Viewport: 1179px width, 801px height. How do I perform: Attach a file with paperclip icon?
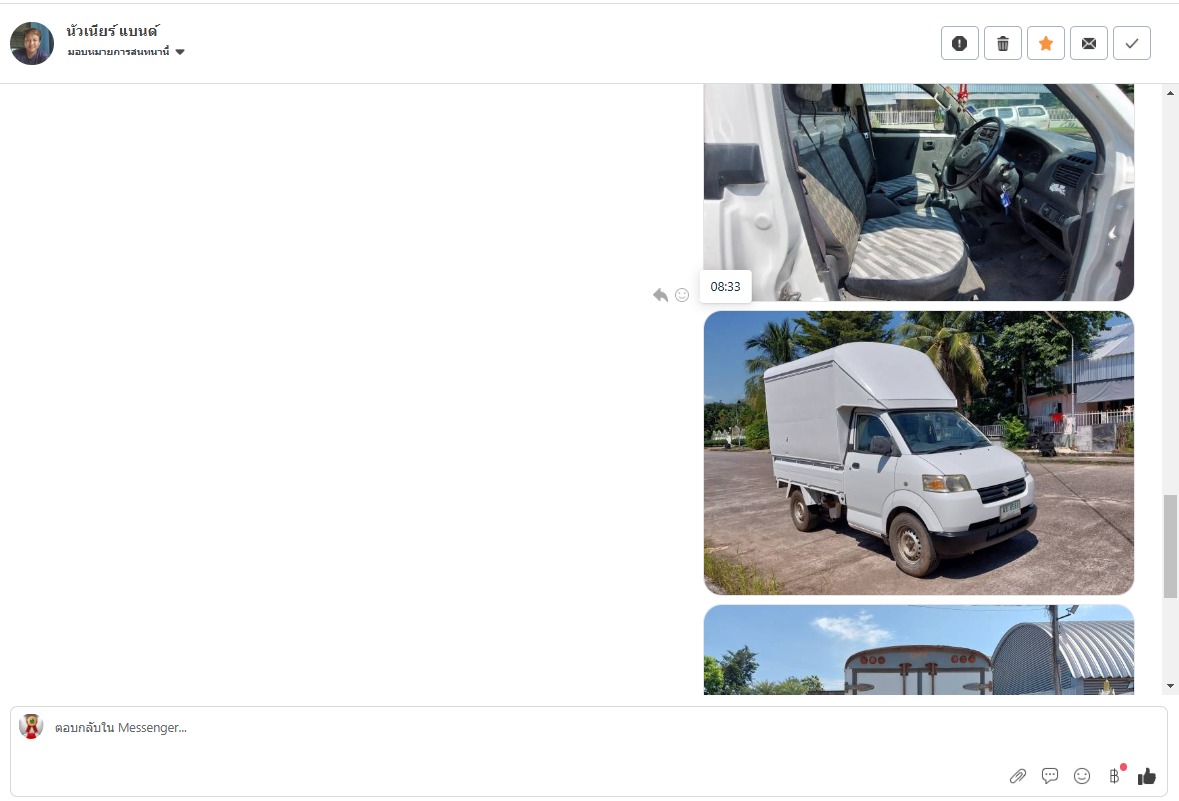[1017, 776]
